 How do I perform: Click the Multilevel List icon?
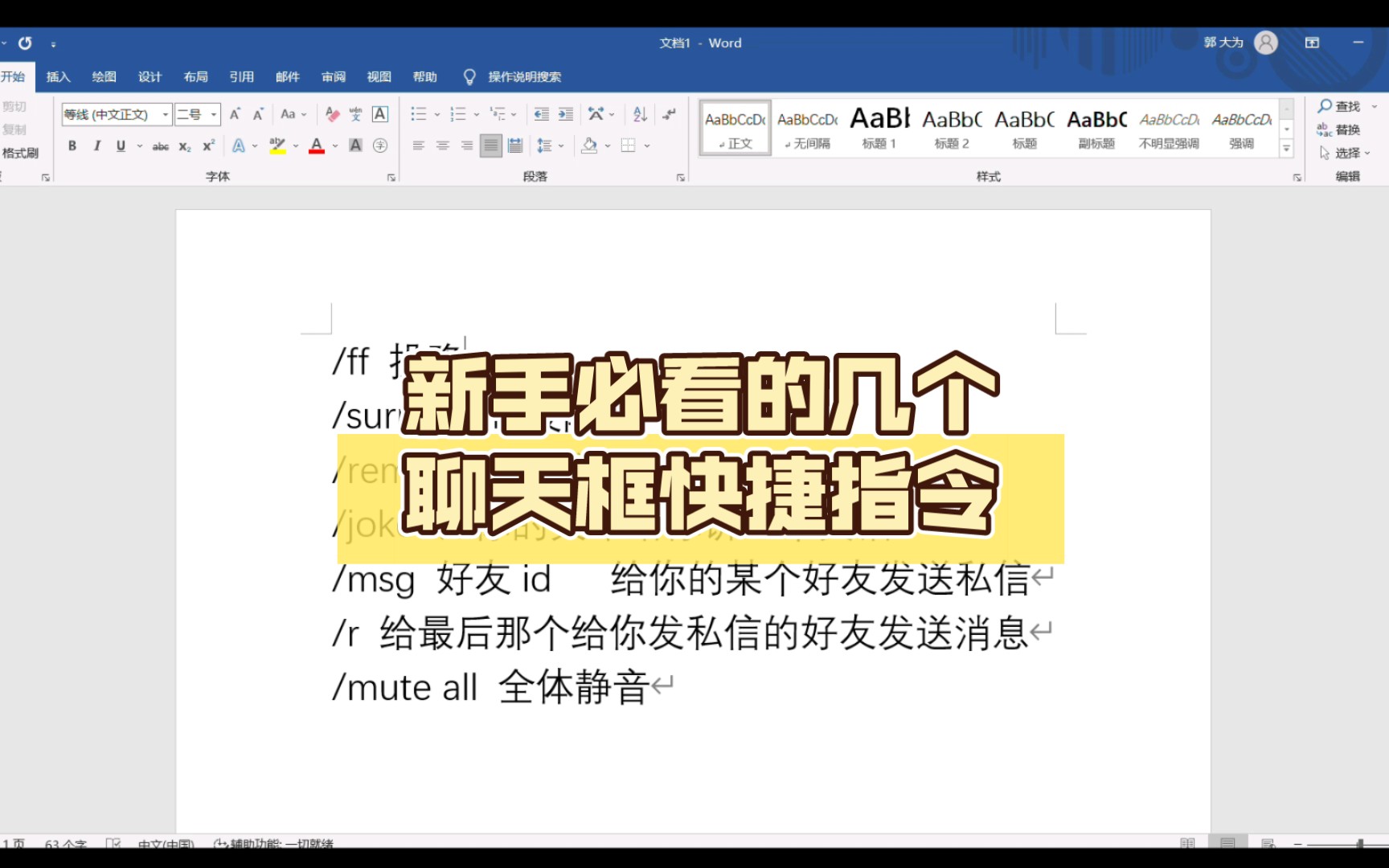click(498, 114)
